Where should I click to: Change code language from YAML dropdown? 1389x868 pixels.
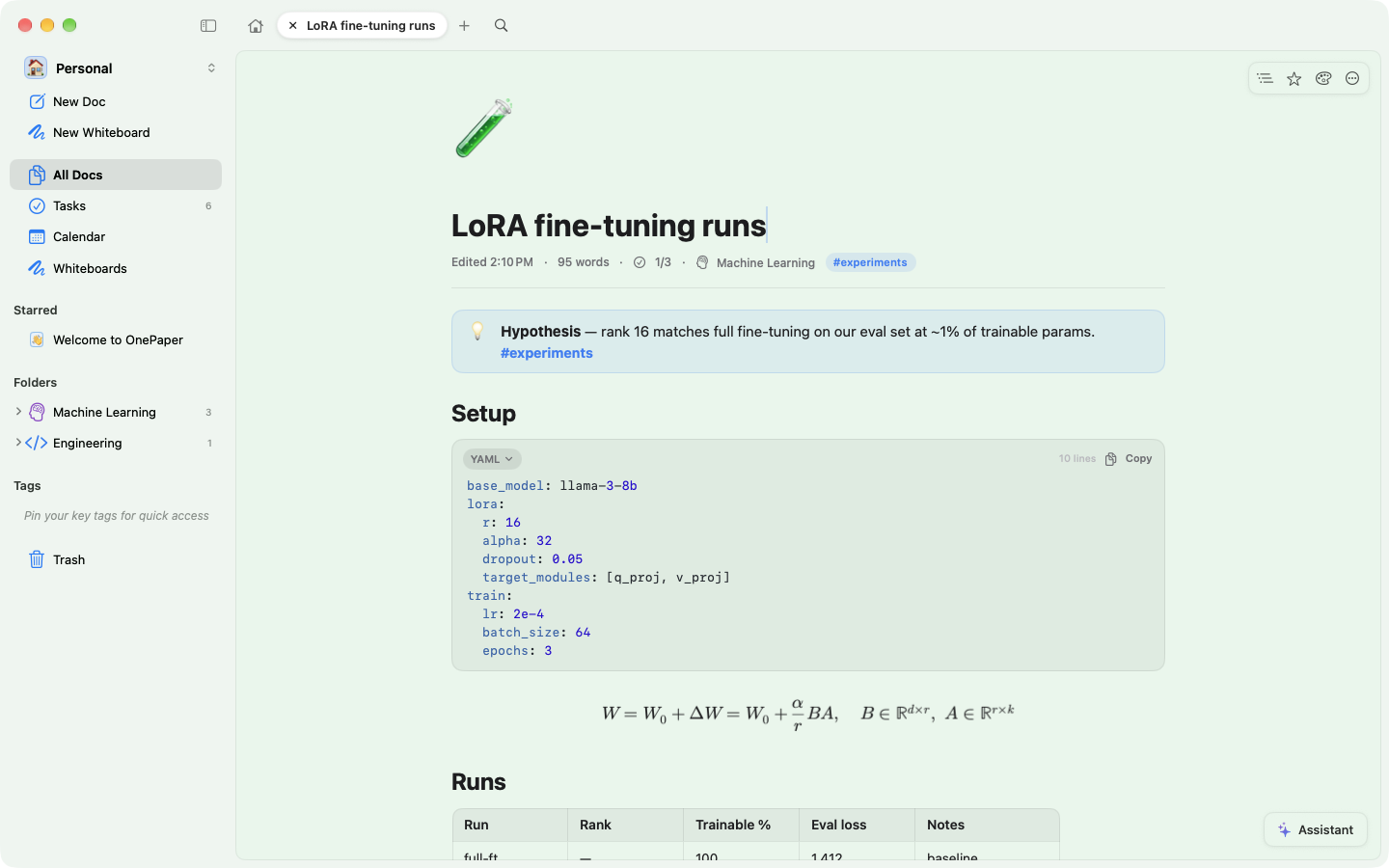[492, 459]
